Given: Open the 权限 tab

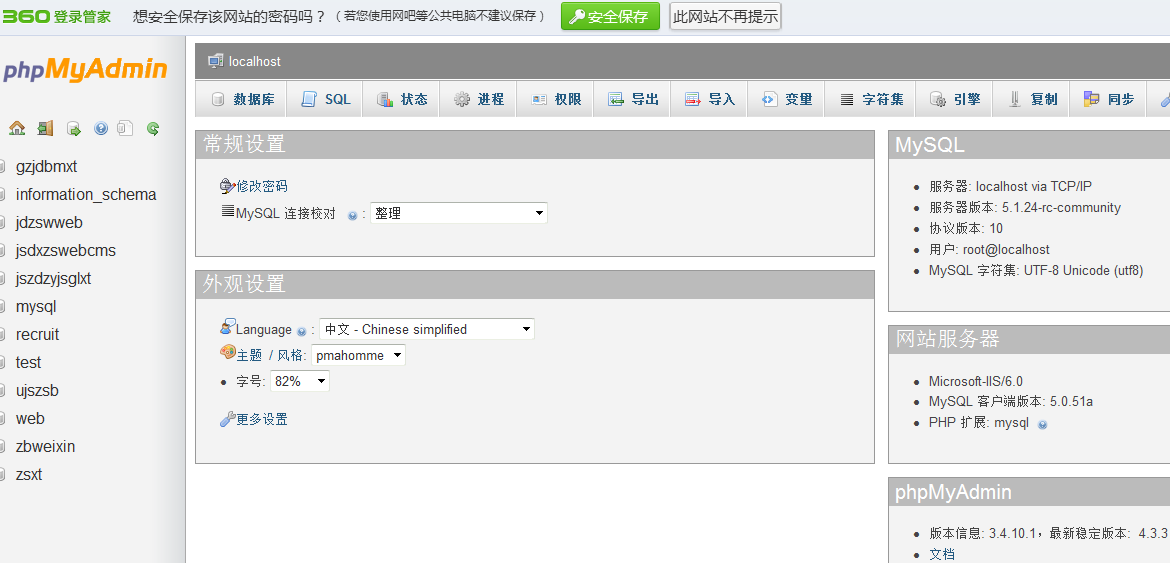Looking at the screenshot, I should [555, 99].
